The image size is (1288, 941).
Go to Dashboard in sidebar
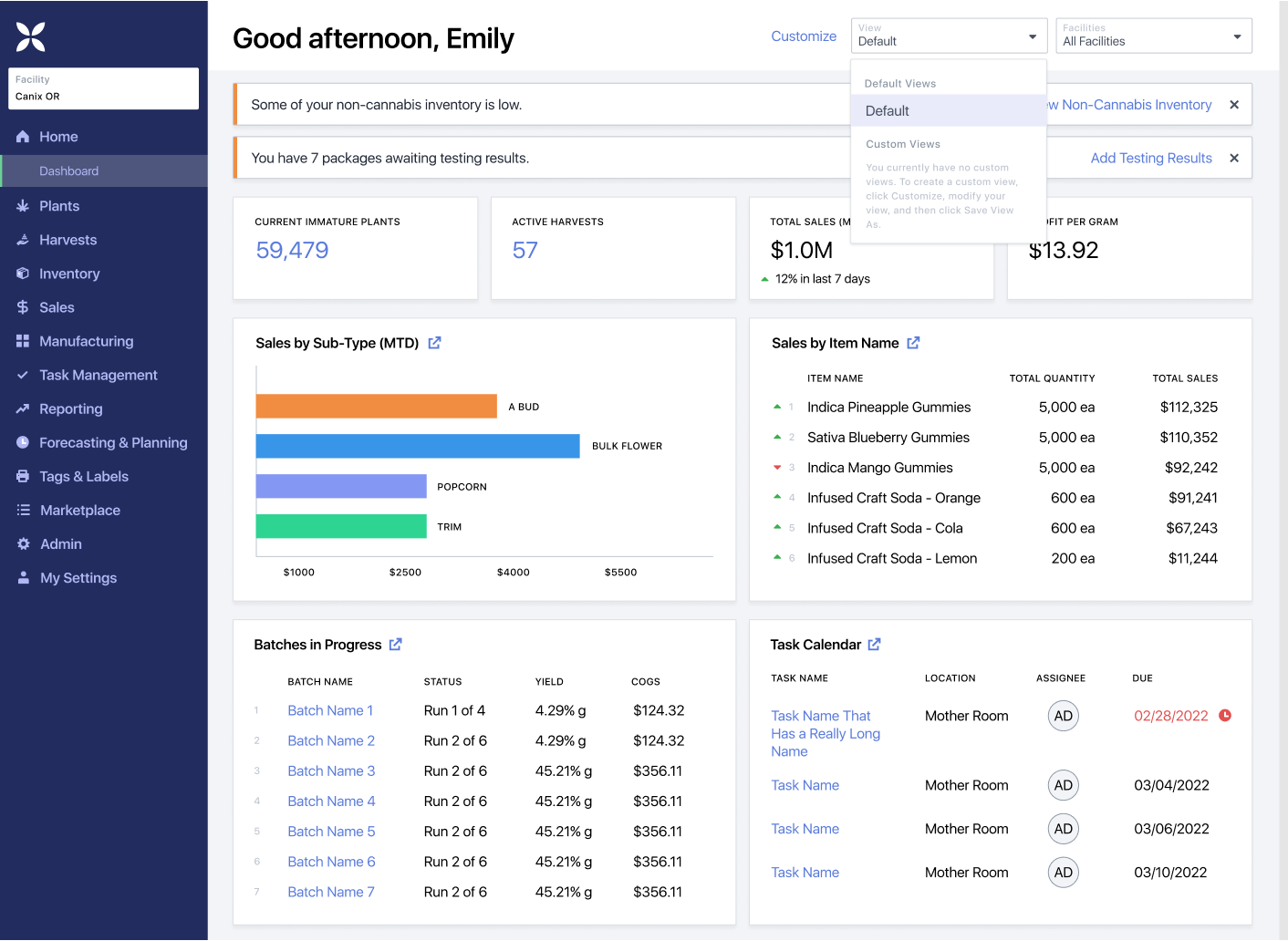(x=69, y=171)
